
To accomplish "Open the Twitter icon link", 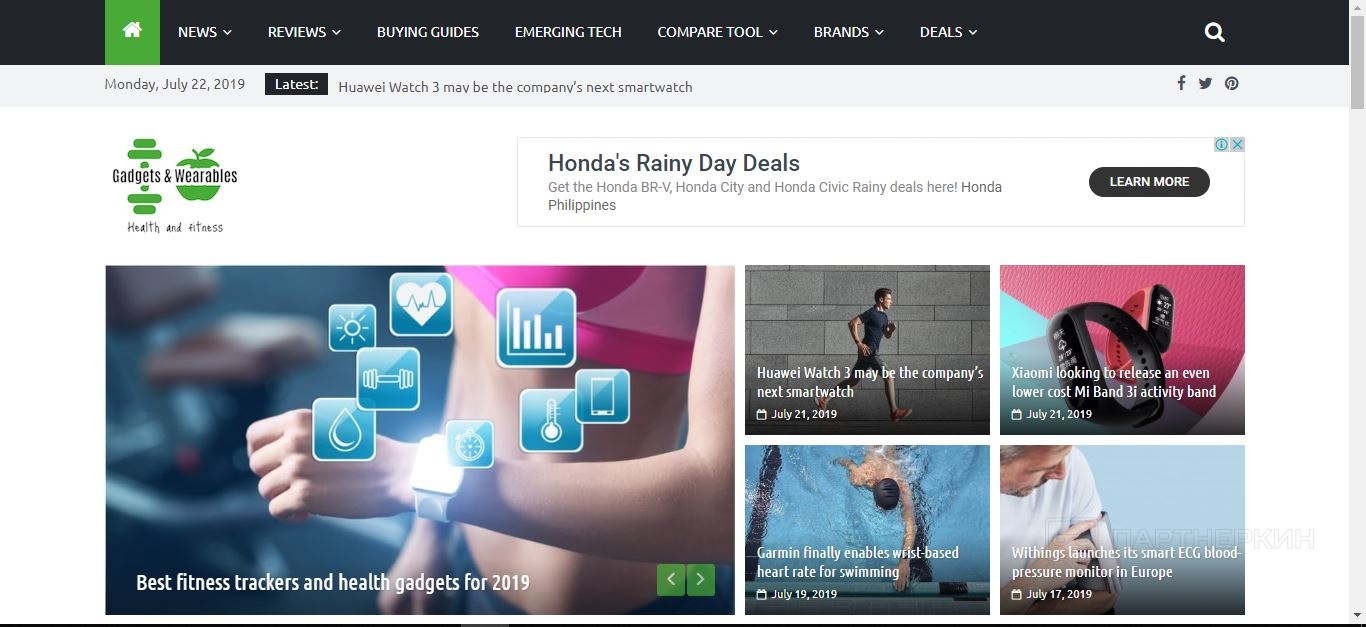I will point(1205,83).
